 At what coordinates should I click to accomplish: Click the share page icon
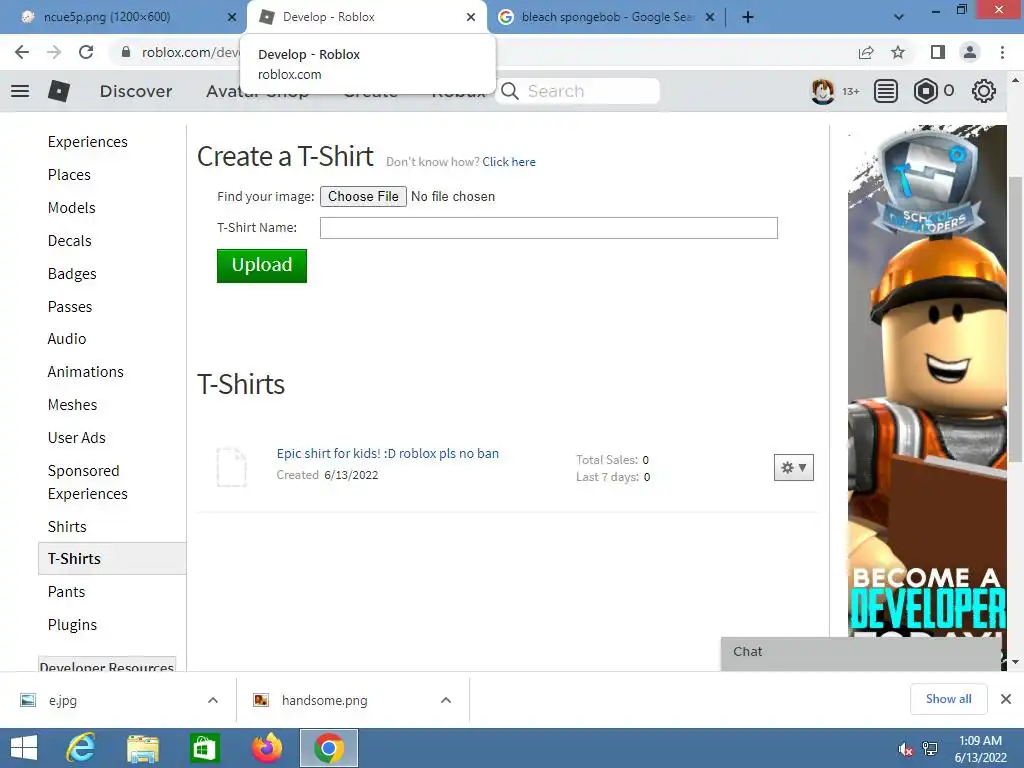(x=866, y=52)
